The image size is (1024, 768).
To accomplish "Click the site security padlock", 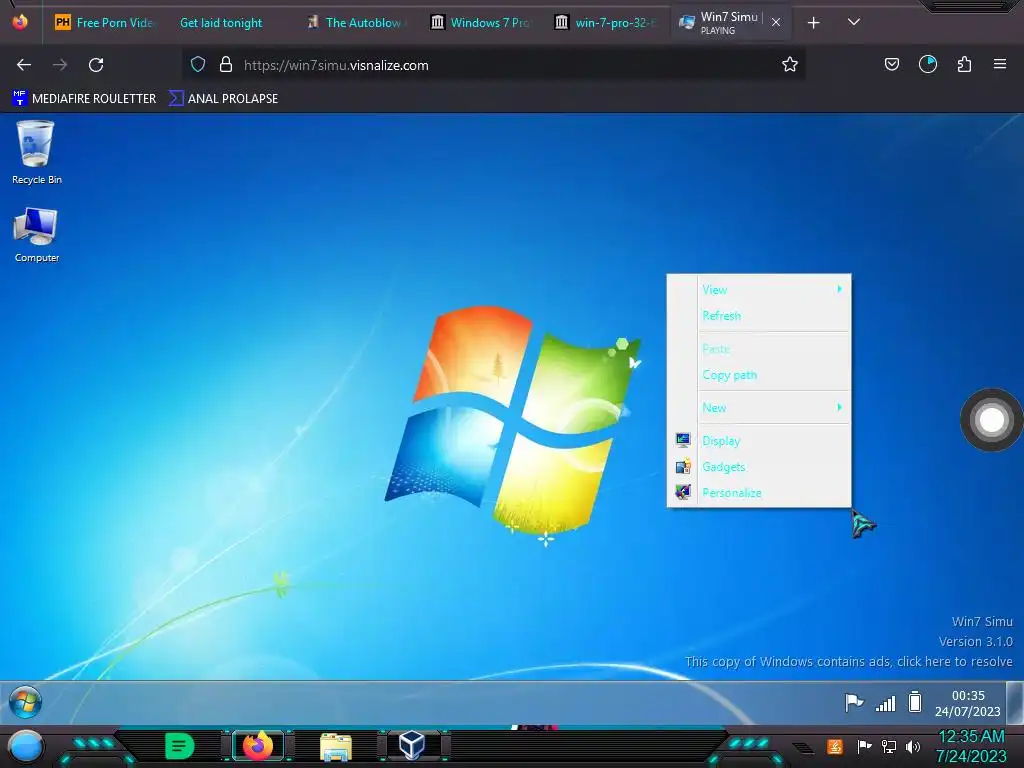I will 226,65.
